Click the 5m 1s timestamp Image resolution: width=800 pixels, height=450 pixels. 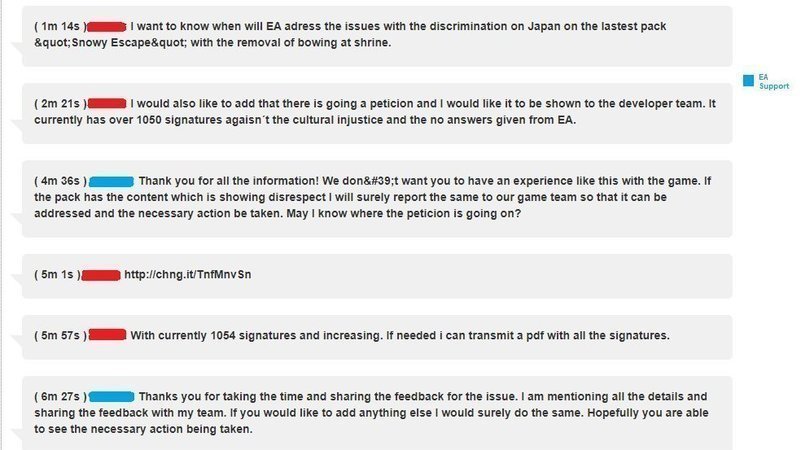click(x=56, y=275)
